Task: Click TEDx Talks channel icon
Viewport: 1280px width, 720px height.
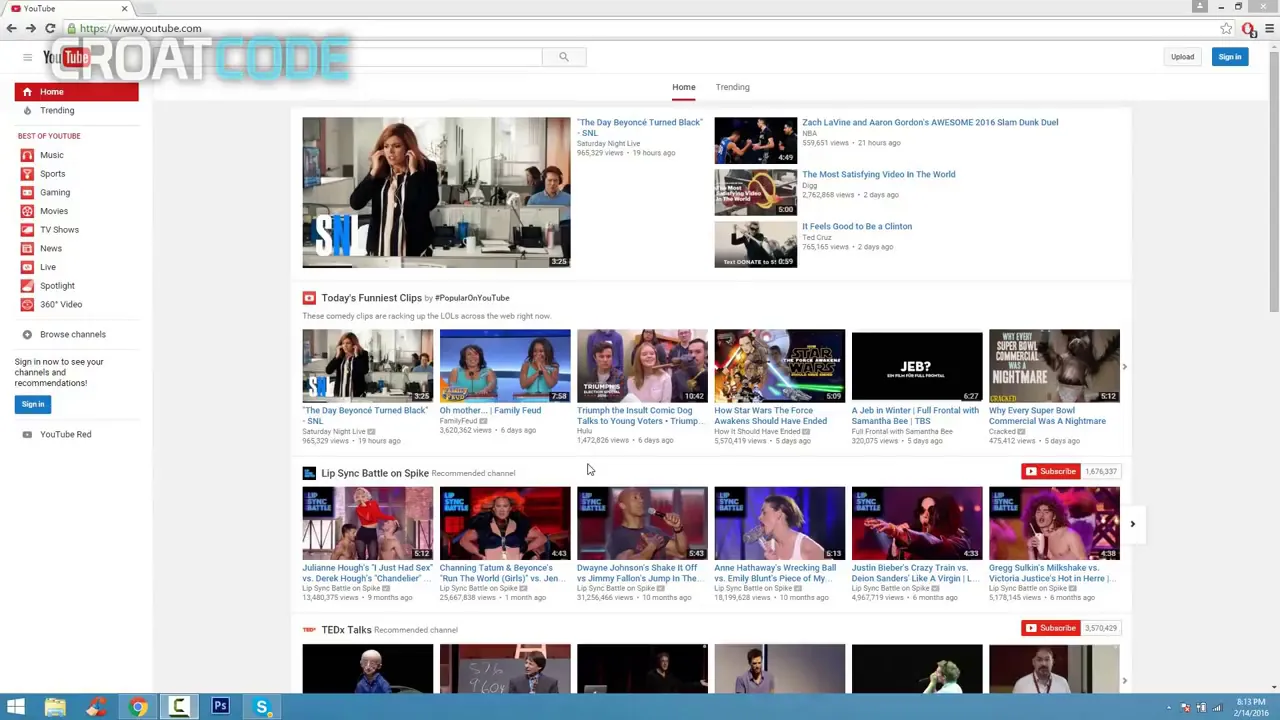Action: point(309,630)
